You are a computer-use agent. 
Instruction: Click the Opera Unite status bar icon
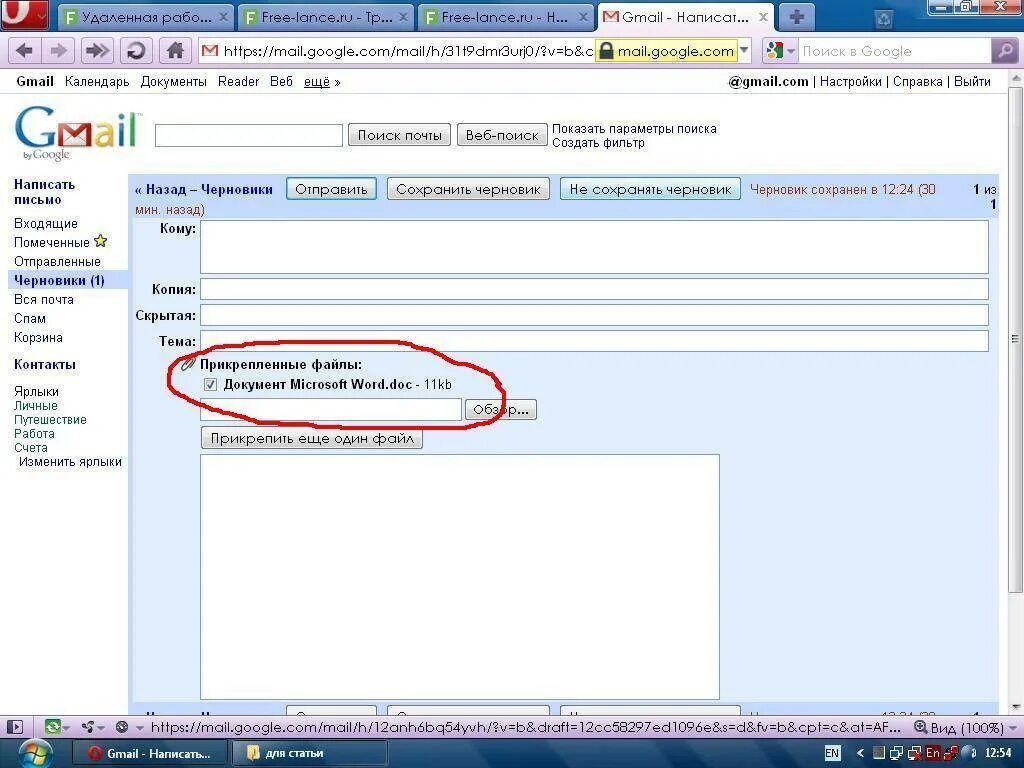[88, 726]
